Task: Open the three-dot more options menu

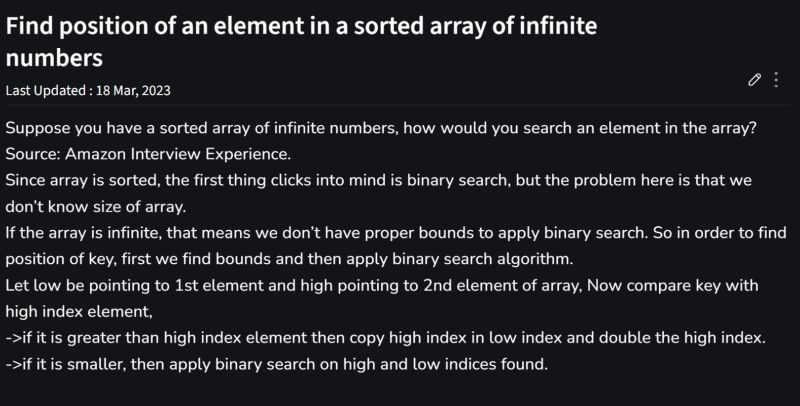Action: (776, 80)
